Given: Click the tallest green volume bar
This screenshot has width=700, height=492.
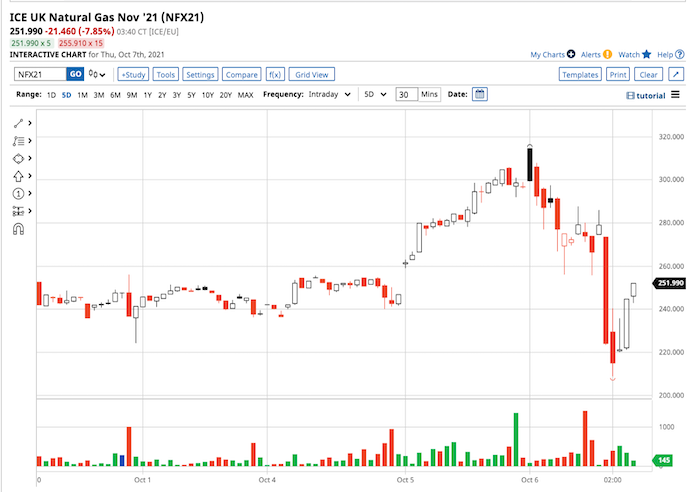Looking at the screenshot, I should 516,439.
